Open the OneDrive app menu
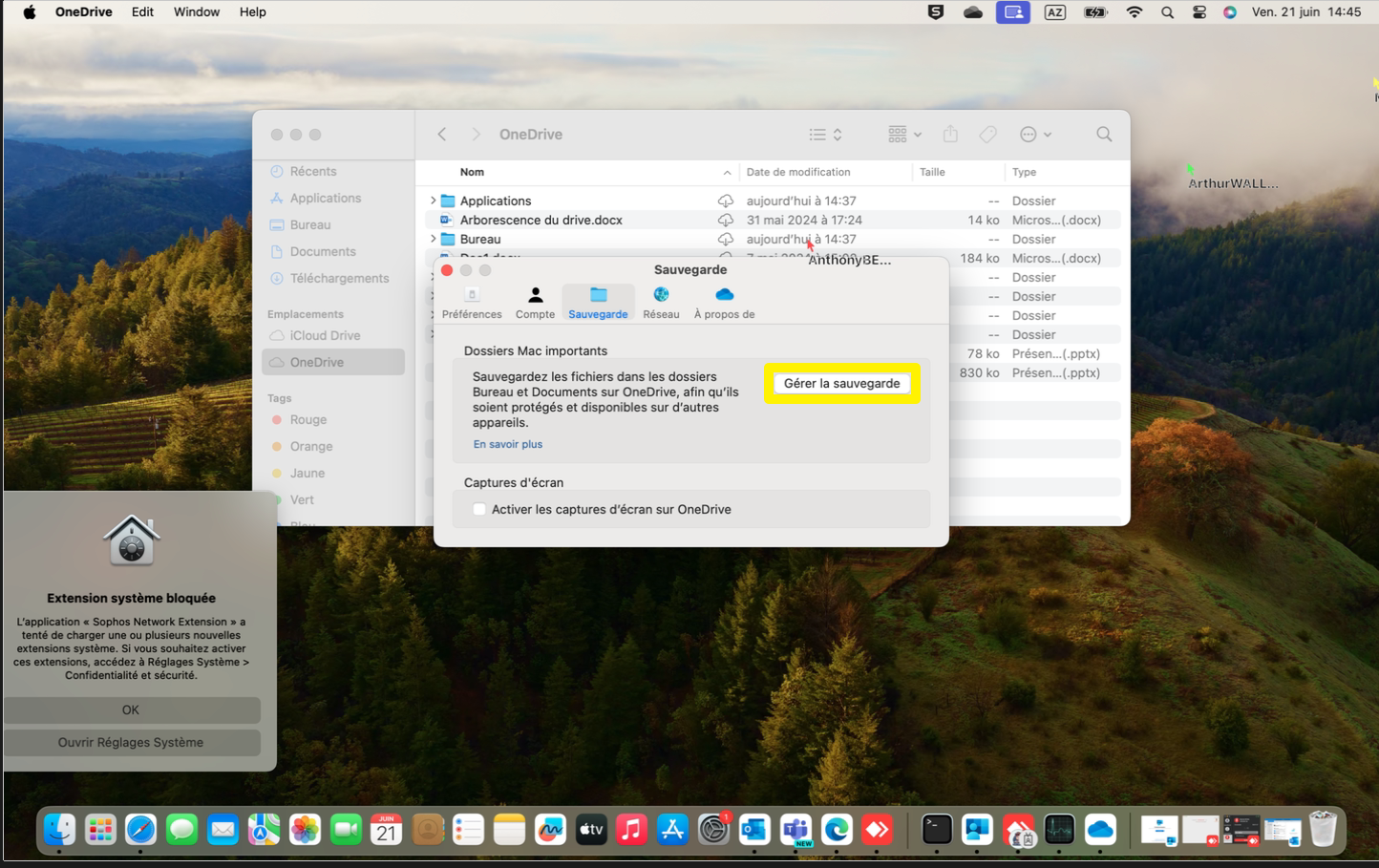 pyautogui.click(x=84, y=12)
